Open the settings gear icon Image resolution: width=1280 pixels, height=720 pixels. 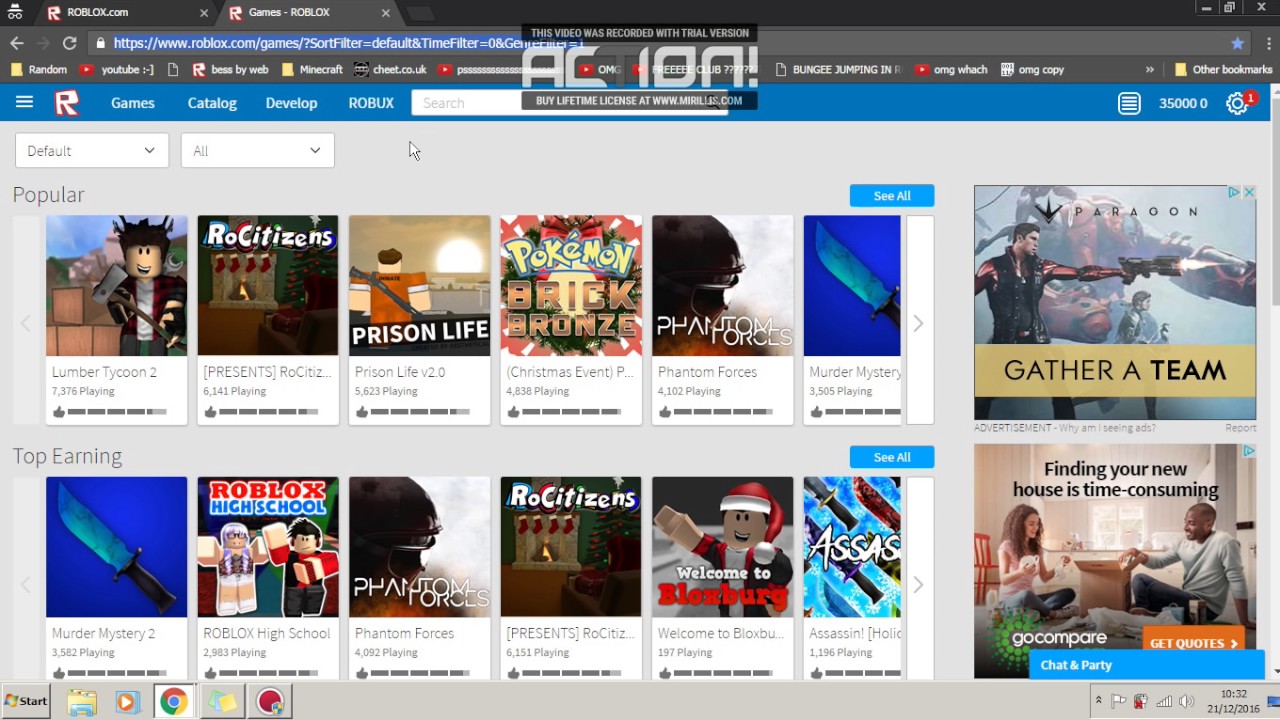[x=1237, y=103]
